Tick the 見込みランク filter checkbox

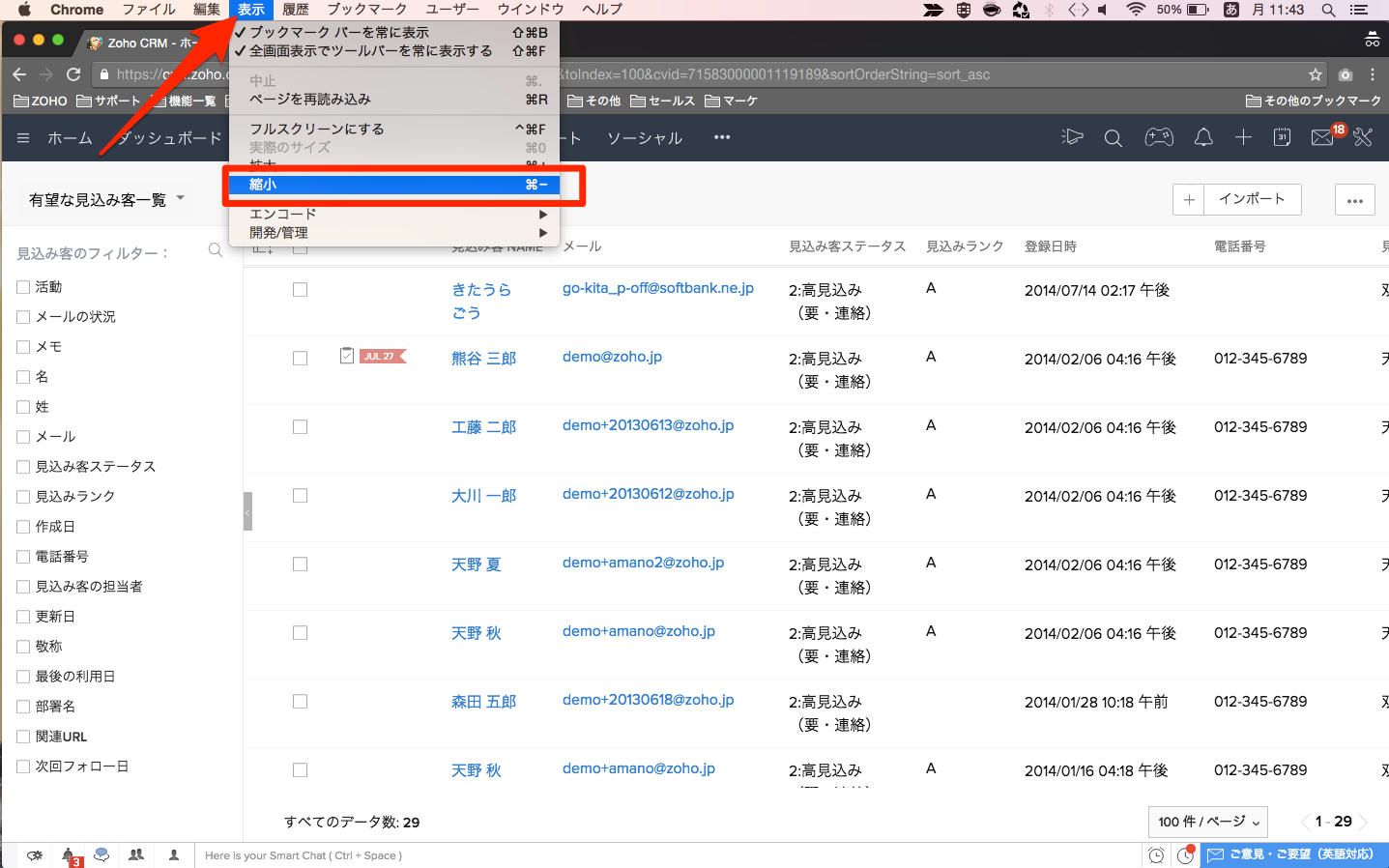tap(23, 496)
